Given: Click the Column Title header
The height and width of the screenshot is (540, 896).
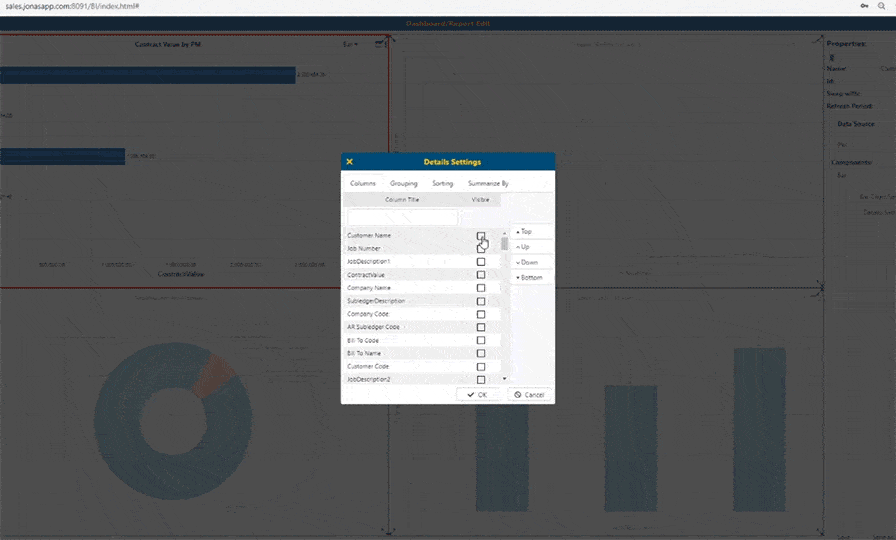Looking at the screenshot, I should pos(402,199).
